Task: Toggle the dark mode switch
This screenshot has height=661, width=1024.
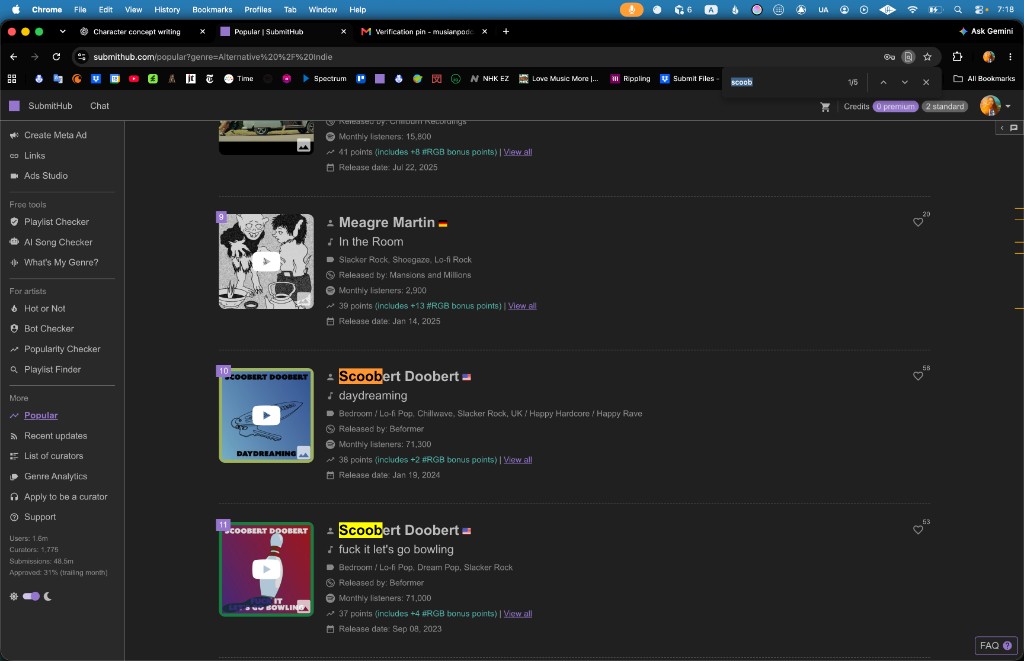Action: [x=31, y=596]
